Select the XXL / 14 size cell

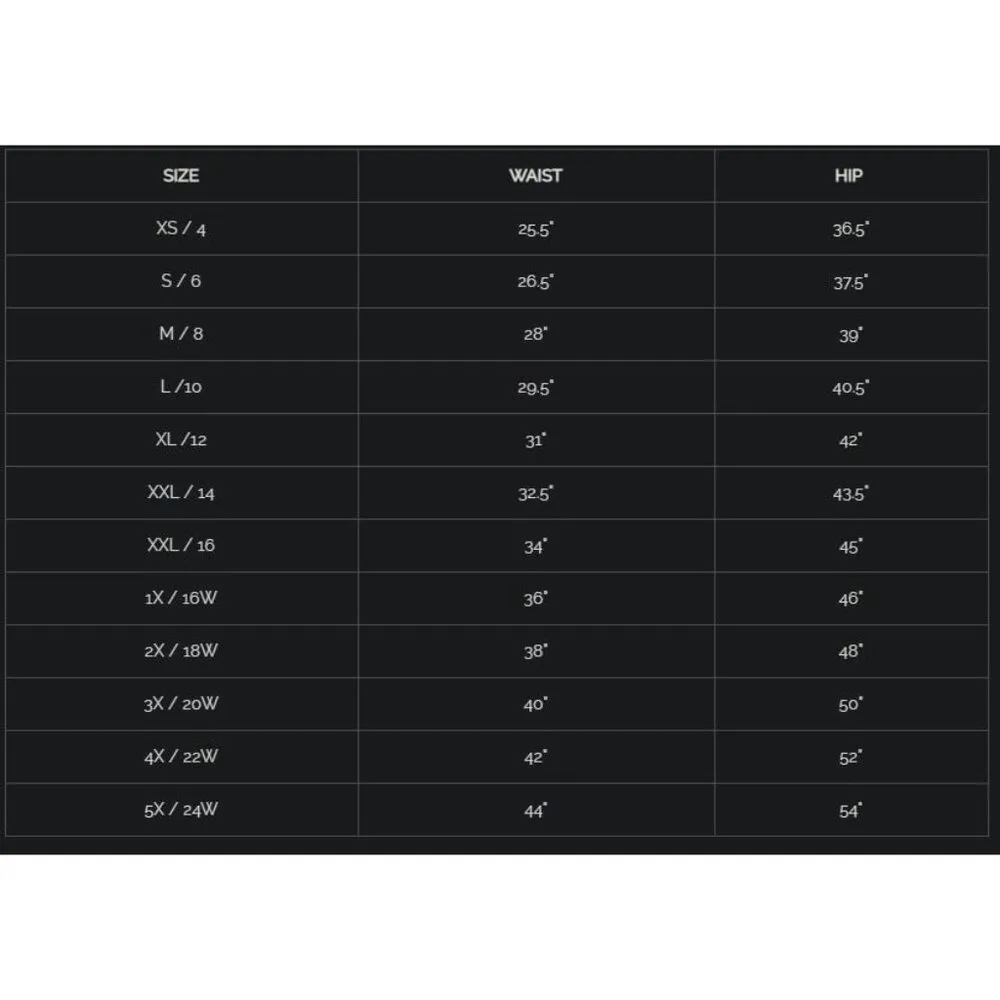(181, 493)
